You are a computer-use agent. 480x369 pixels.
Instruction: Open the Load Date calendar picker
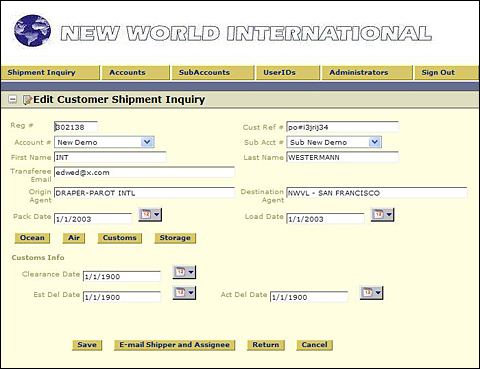click(382, 215)
